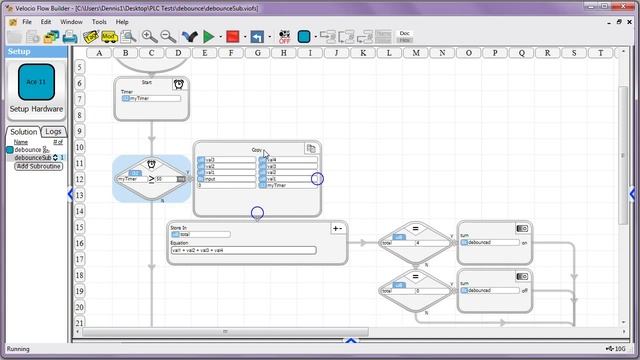Open dropdown beside teal square icon
640x360 pixels.
click(x=316, y=37)
